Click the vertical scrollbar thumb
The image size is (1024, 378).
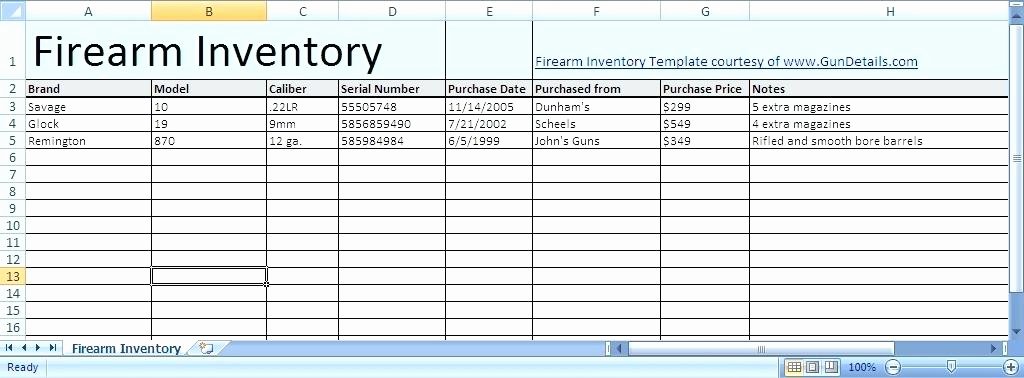coord(1017,159)
